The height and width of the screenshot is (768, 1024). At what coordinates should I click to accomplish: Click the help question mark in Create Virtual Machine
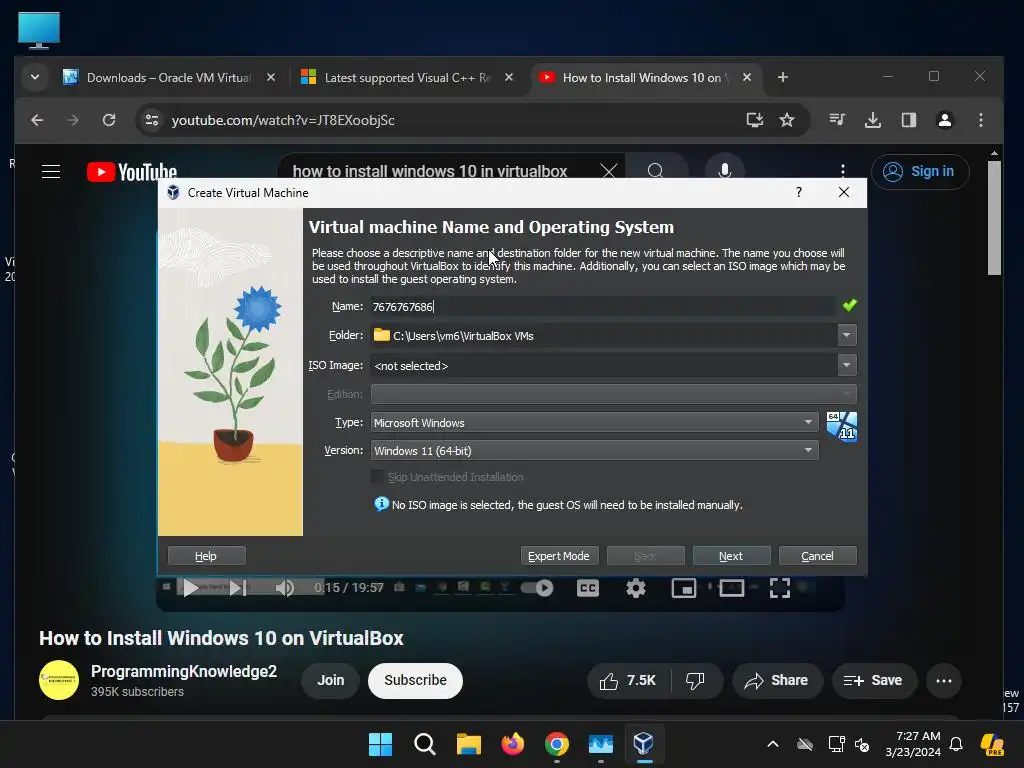(x=799, y=192)
